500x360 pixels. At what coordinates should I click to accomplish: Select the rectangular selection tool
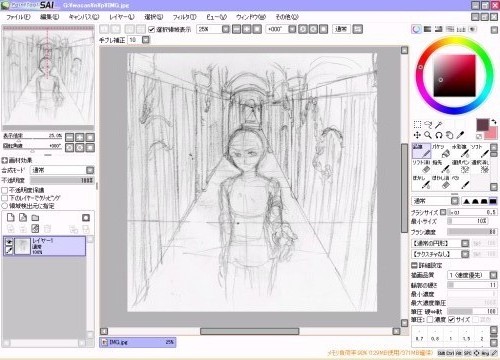tap(417, 124)
